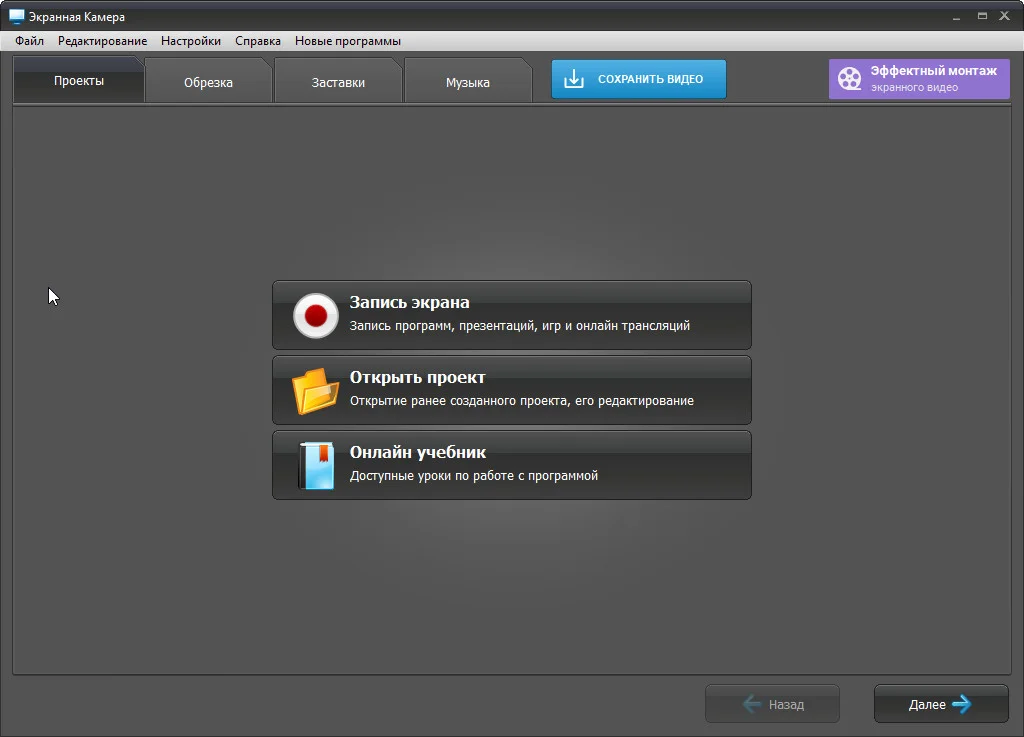Switch to the Музыка tab

467,82
